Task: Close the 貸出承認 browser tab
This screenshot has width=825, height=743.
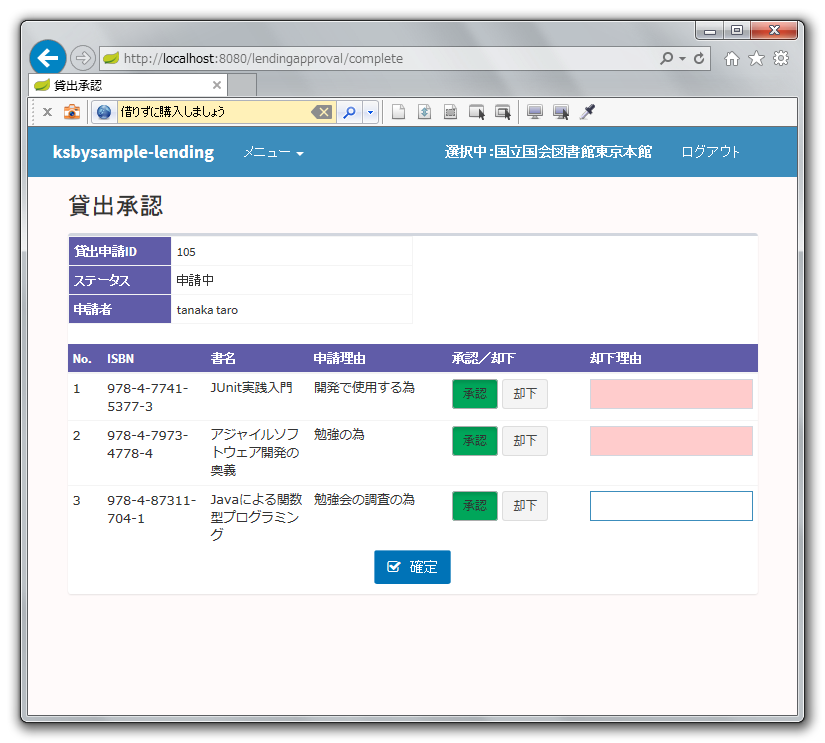Action: click(217, 85)
